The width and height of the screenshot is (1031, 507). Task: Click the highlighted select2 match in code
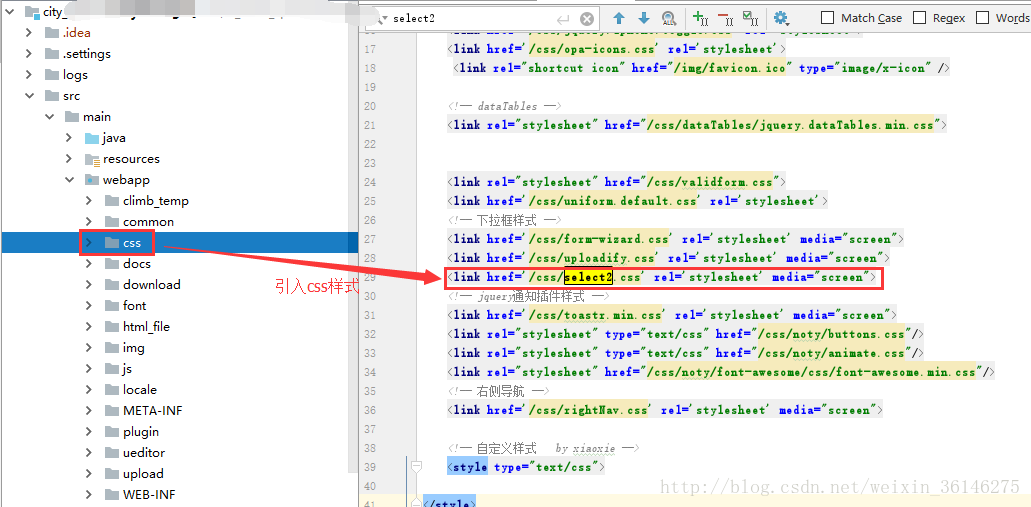(x=588, y=277)
